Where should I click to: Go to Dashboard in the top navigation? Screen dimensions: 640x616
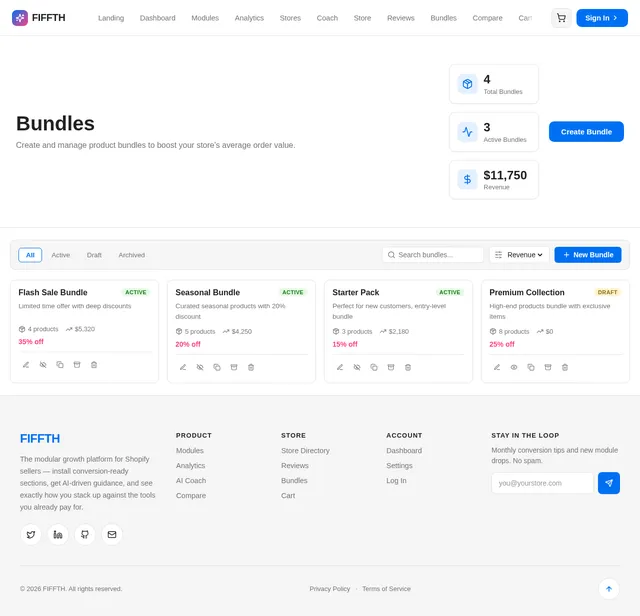[x=158, y=18]
